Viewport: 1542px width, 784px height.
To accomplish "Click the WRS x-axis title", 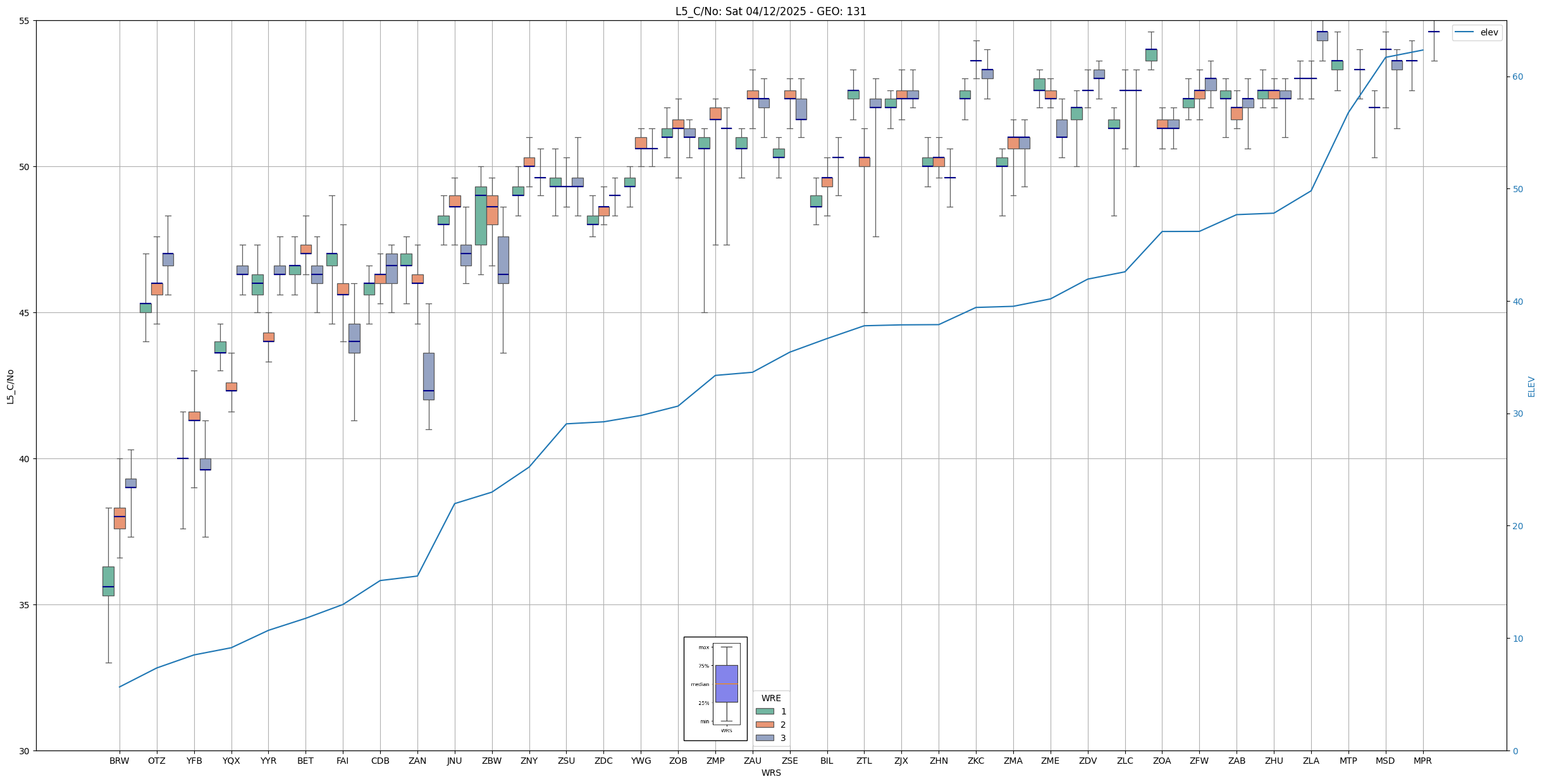I will point(770,773).
